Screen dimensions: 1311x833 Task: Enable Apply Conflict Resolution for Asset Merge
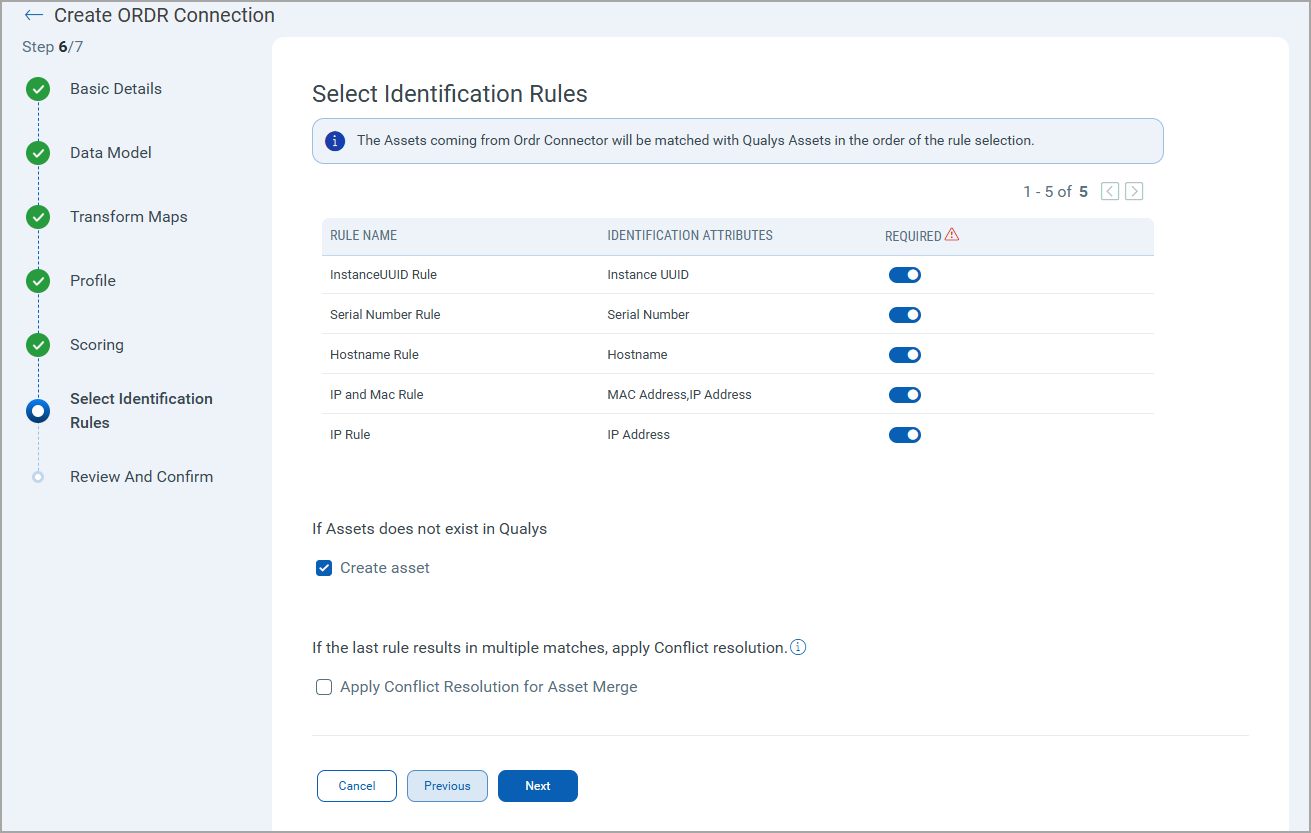click(x=323, y=687)
